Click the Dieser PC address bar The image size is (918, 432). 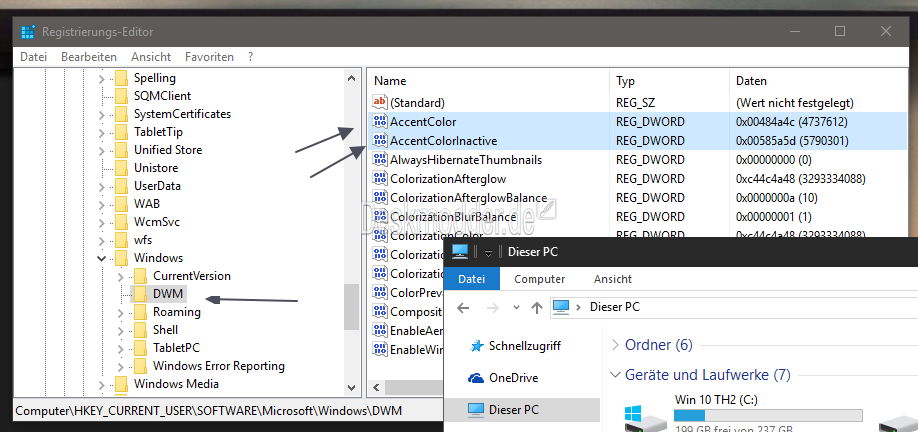click(734, 307)
